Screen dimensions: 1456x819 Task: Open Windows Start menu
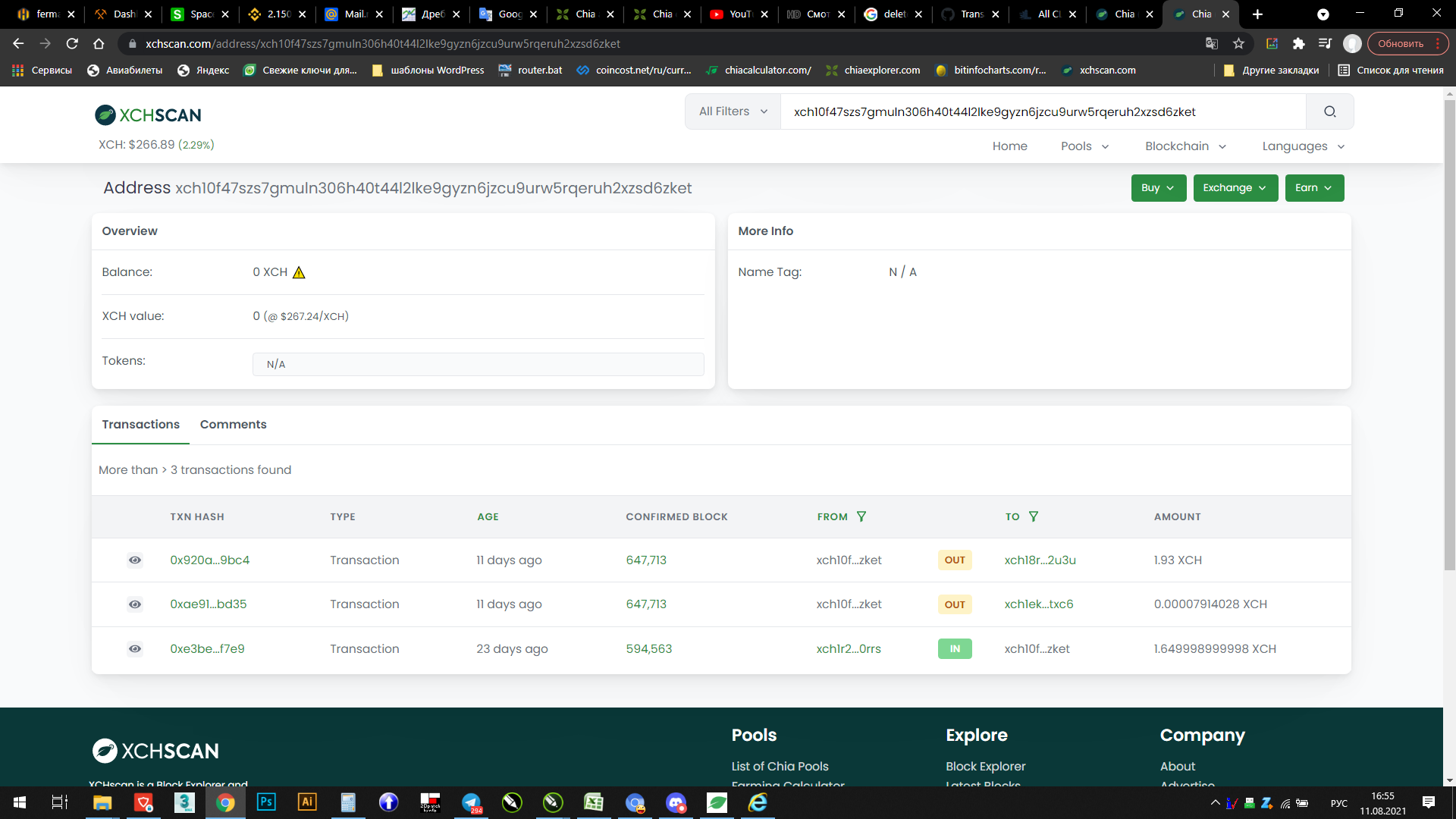(x=20, y=802)
